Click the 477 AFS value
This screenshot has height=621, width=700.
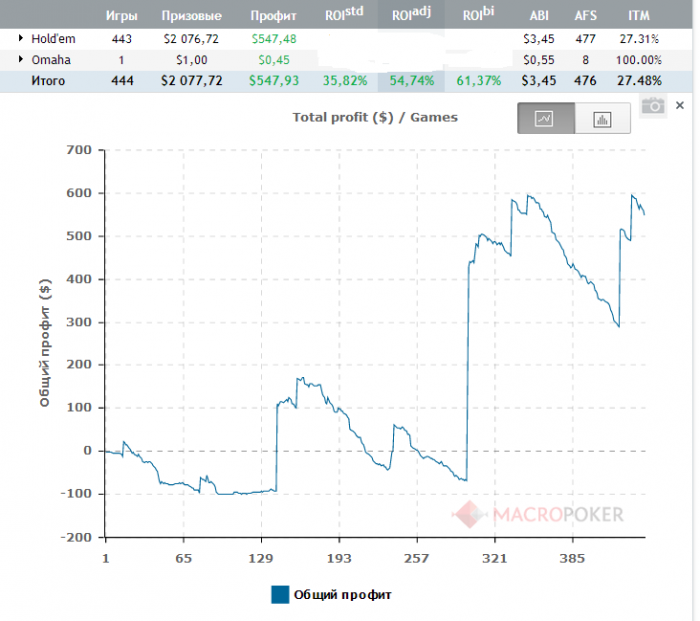pyautogui.click(x=585, y=39)
